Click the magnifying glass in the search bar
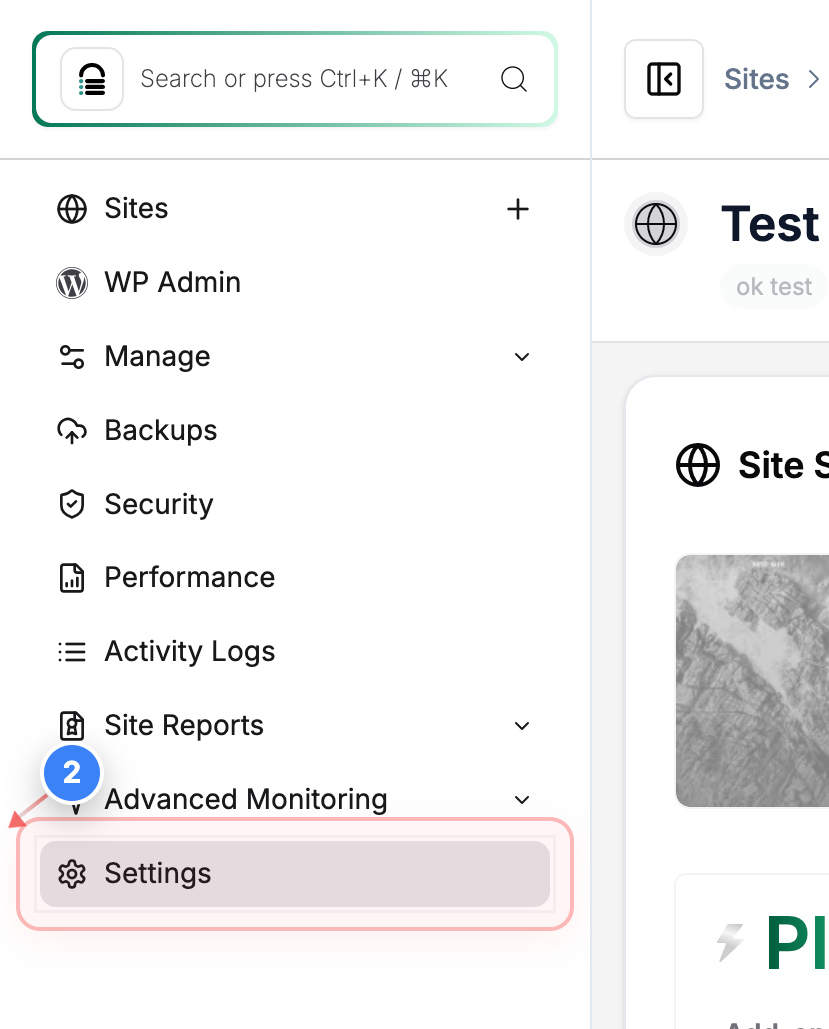This screenshot has width=829, height=1029. pyautogui.click(x=513, y=79)
